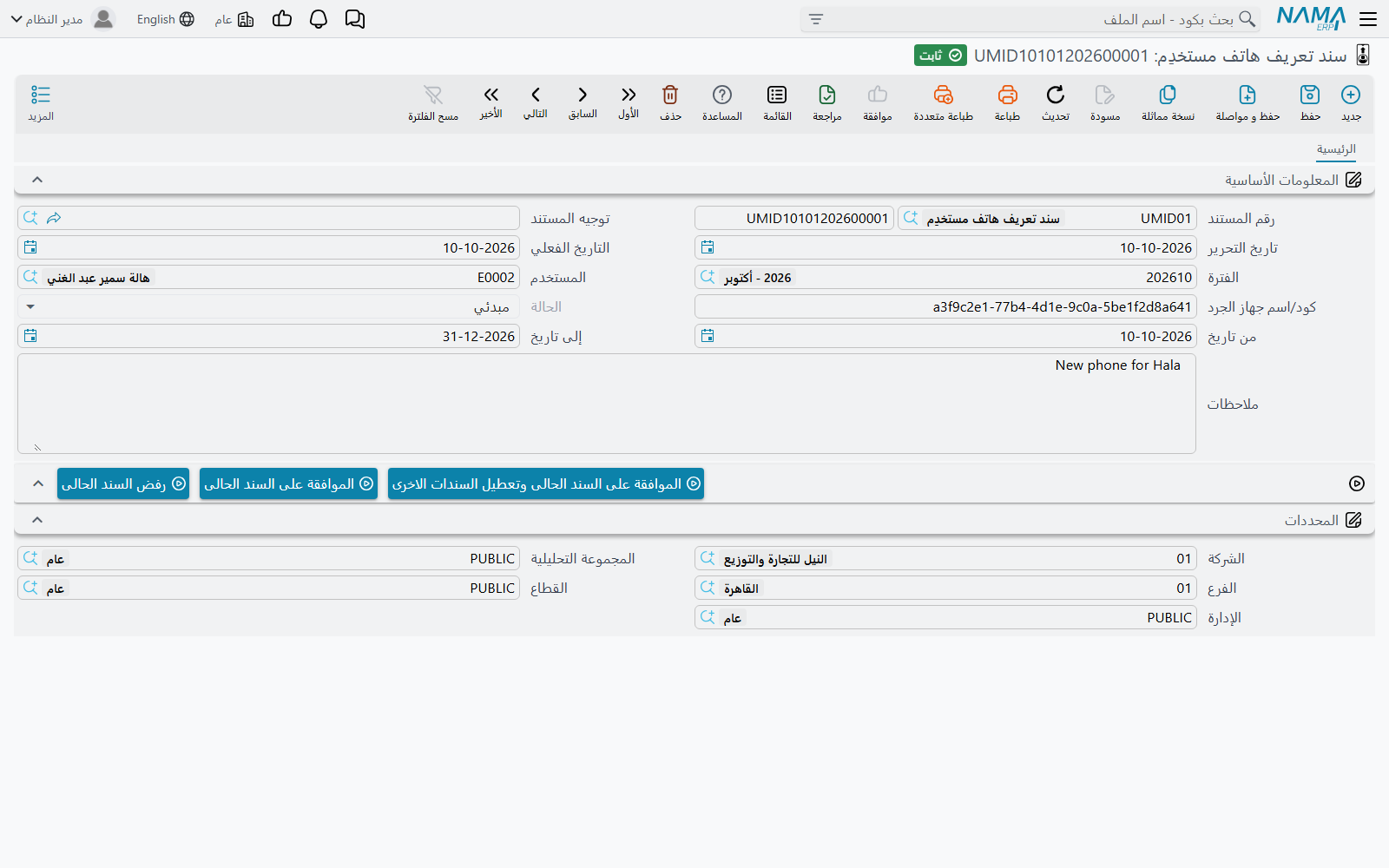The height and width of the screenshot is (868, 1389).
Task: Click the file-name search box
Action: click(x=1030, y=19)
